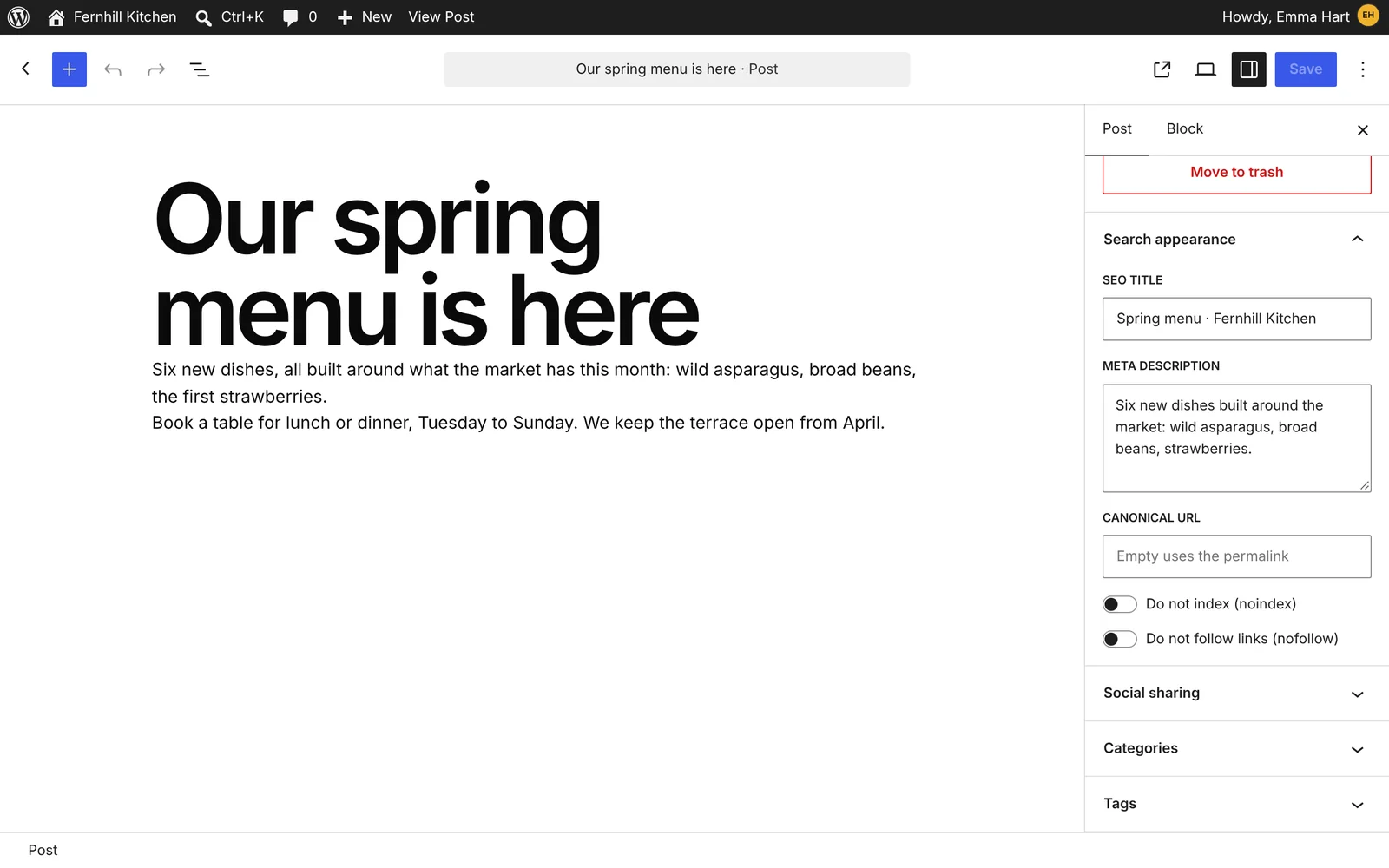Focus the canonical URL field
Image resolution: width=1389 pixels, height=868 pixels.
click(1237, 556)
